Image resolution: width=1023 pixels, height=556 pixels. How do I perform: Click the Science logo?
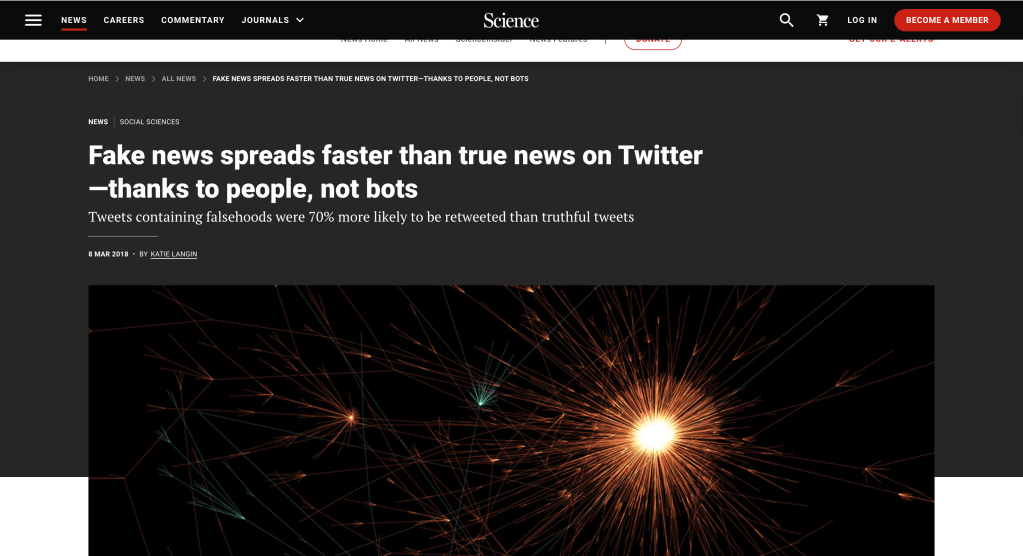(511, 20)
